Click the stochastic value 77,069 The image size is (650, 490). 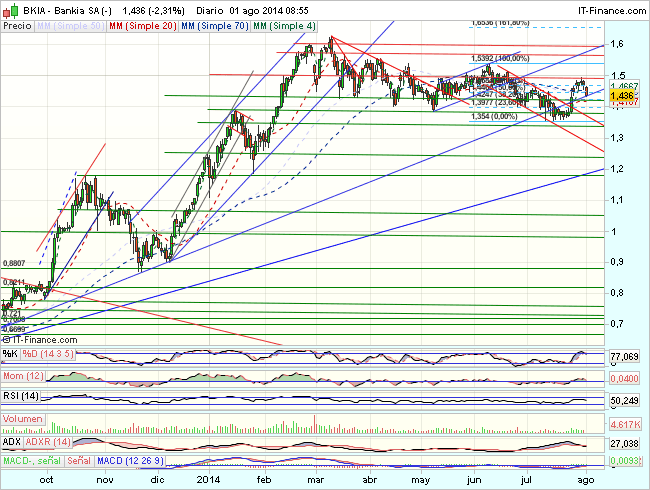point(624,356)
